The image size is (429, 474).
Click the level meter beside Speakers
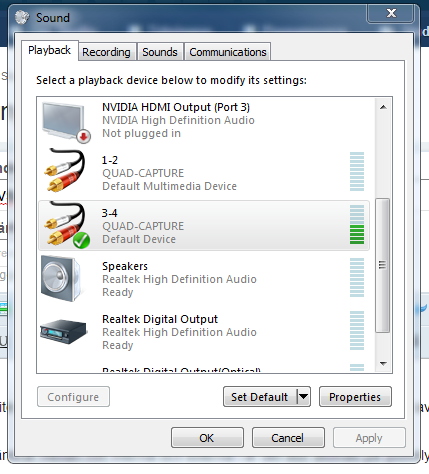[357, 277]
